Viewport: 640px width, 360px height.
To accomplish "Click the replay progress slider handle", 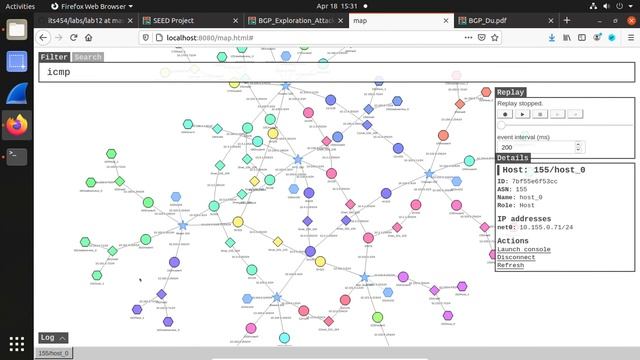I will pos(502,125).
